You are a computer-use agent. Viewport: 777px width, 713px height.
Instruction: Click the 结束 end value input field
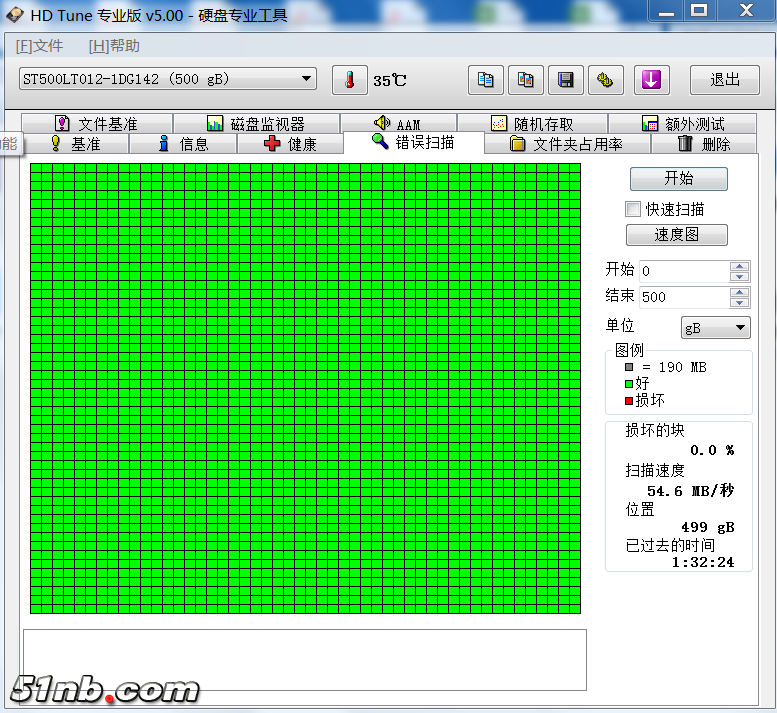point(682,297)
